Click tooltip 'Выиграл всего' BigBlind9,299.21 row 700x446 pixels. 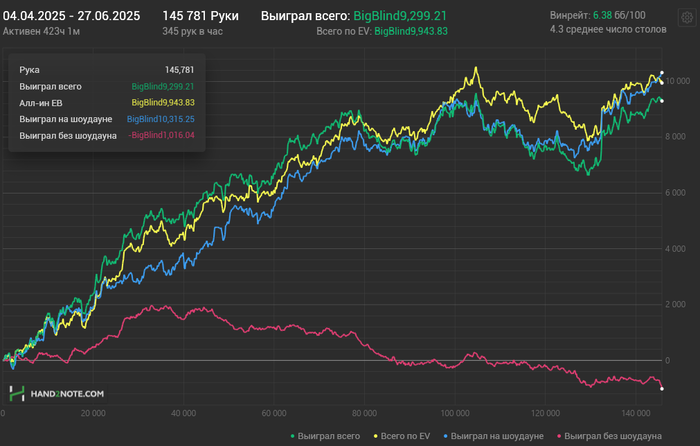(107, 87)
